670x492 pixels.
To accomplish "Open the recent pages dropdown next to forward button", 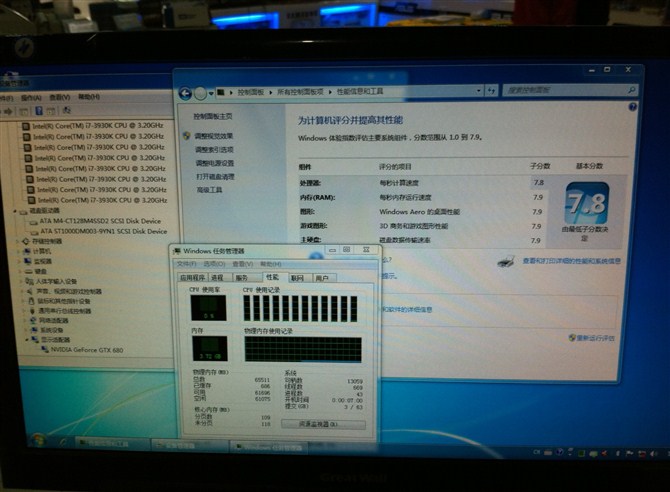I will pos(211,93).
